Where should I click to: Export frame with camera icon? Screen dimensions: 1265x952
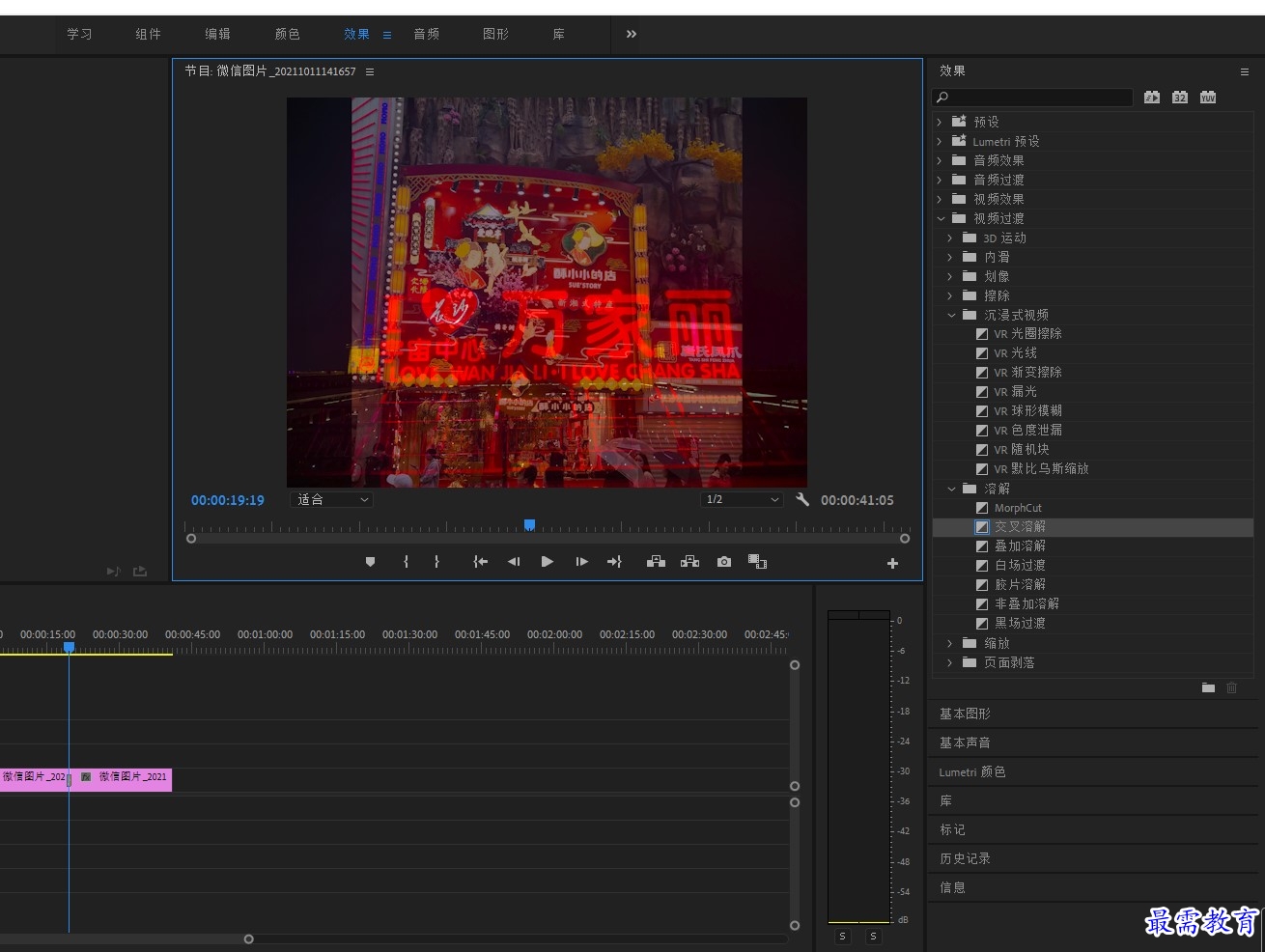(724, 562)
